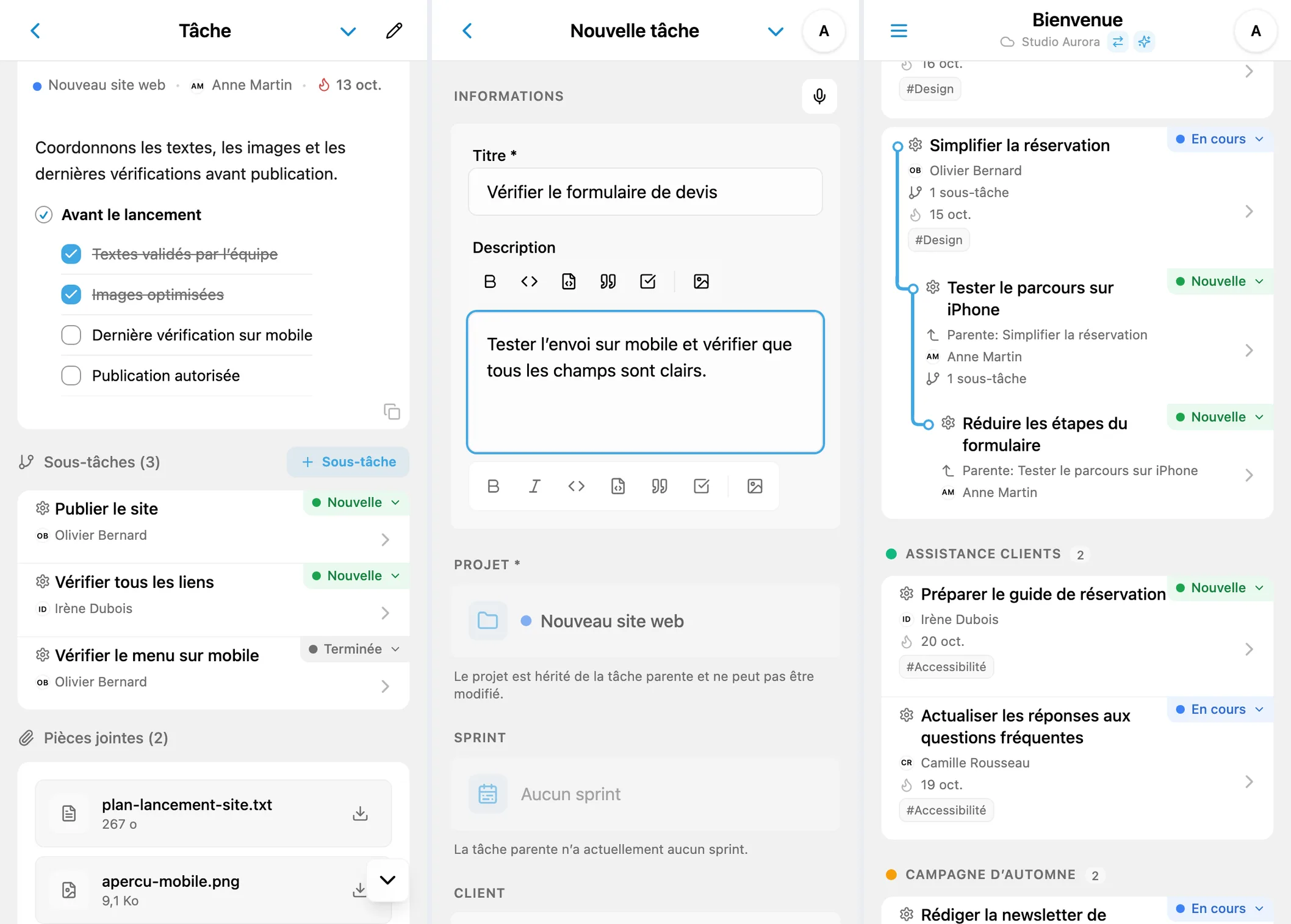Go back from the Nouvelle tâche screen
This screenshot has width=1291, height=924.
tap(467, 30)
